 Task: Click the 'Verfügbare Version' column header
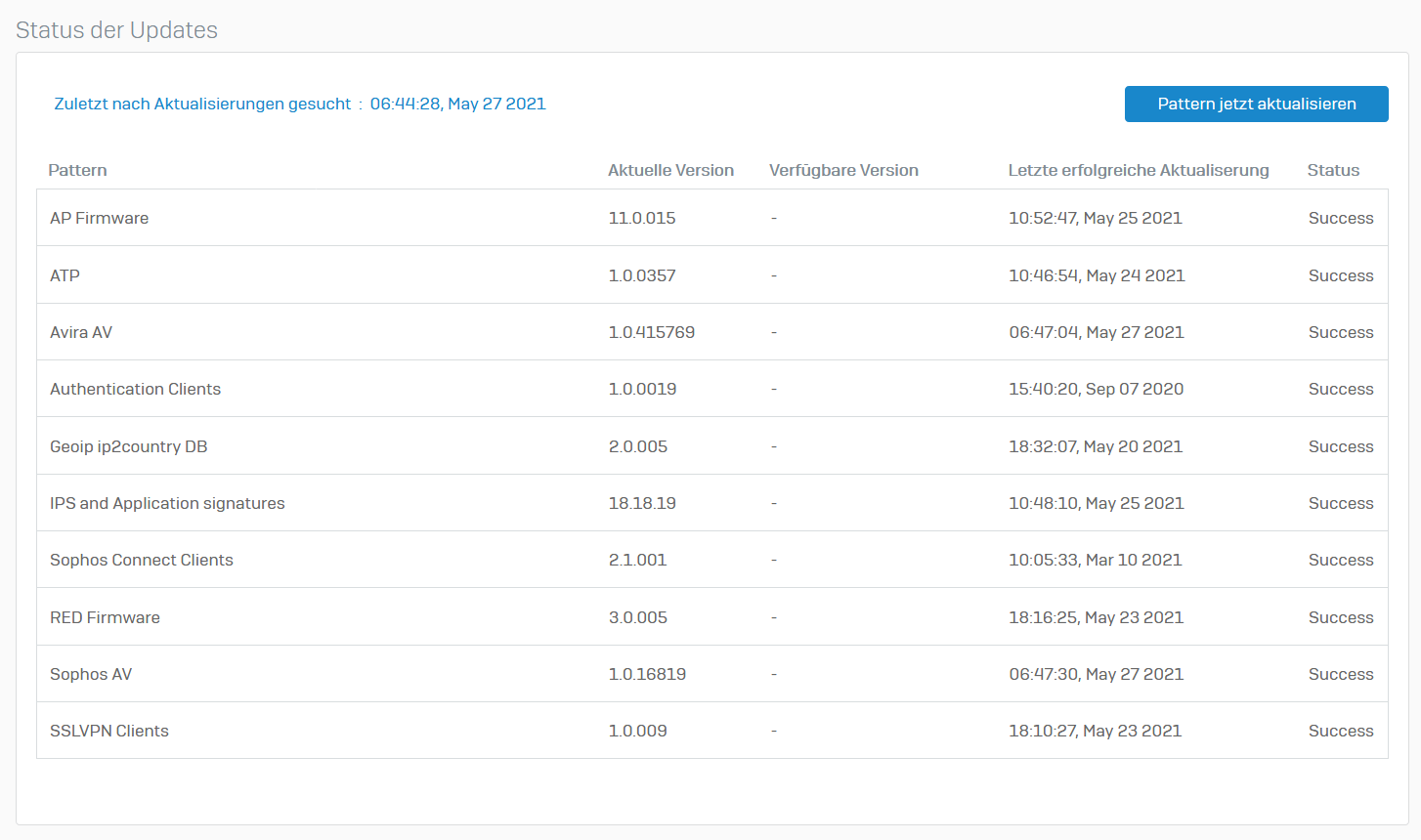(x=843, y=170)
